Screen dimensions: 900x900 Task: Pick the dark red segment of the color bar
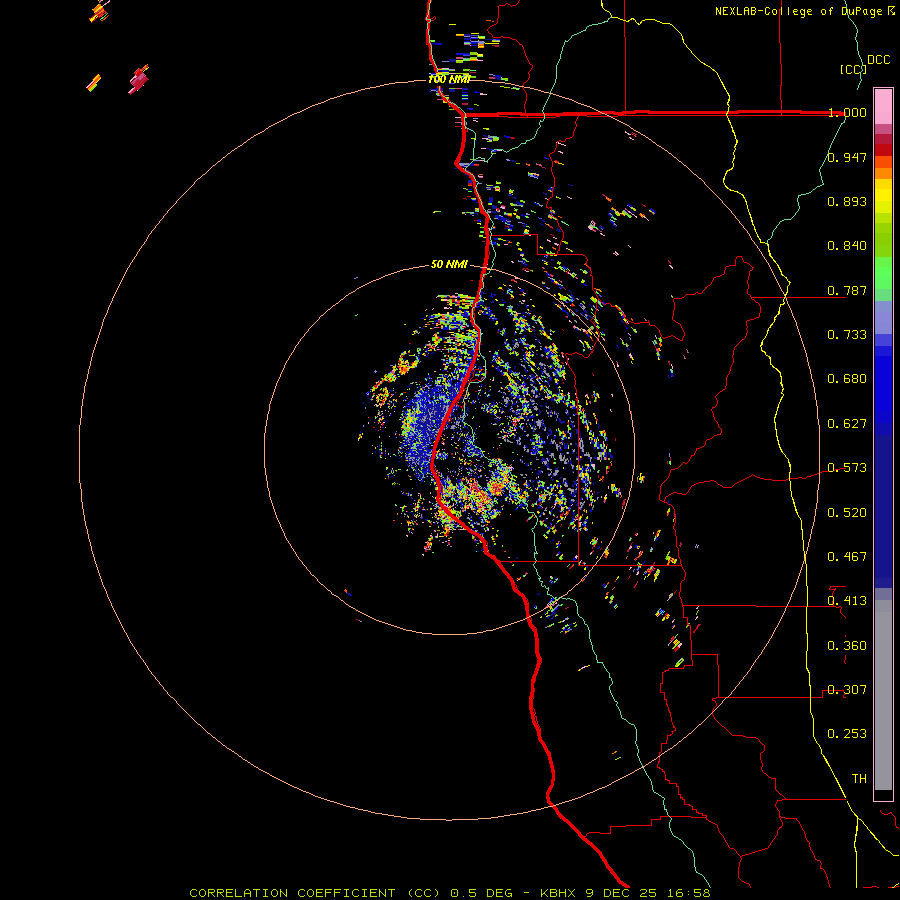pos(883,144)
